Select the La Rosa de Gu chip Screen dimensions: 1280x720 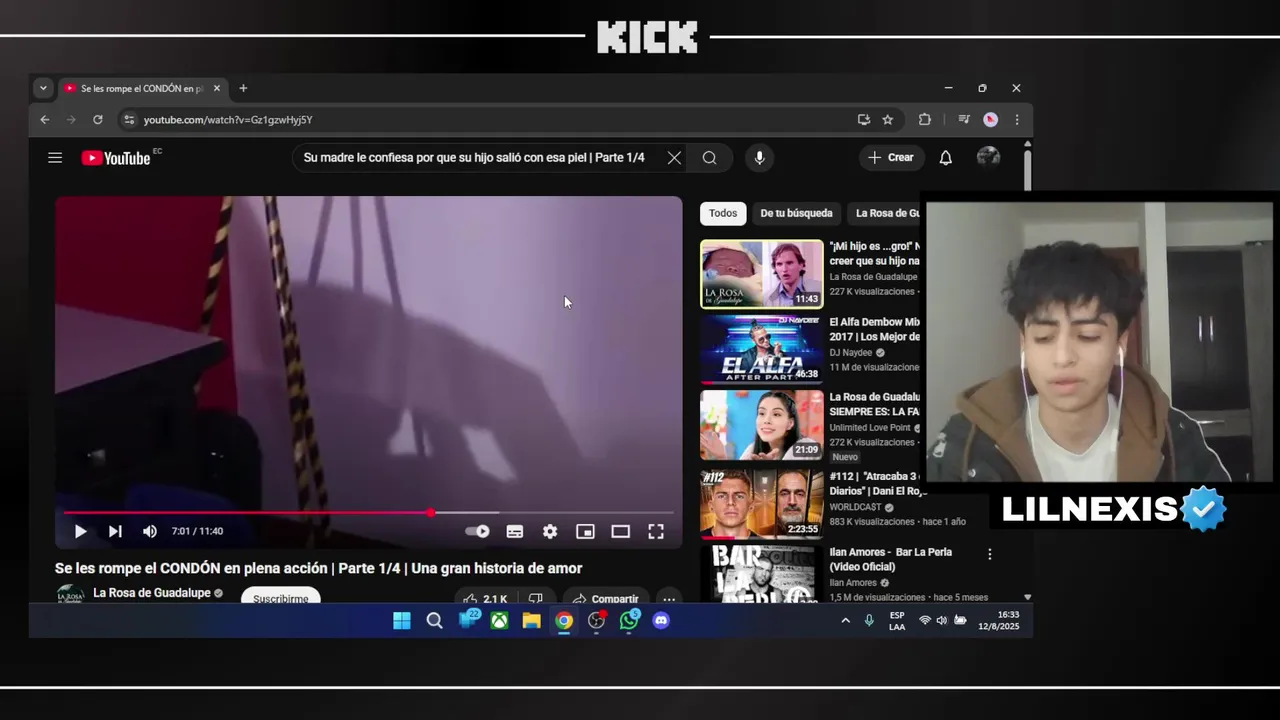(x=886, y=213)
